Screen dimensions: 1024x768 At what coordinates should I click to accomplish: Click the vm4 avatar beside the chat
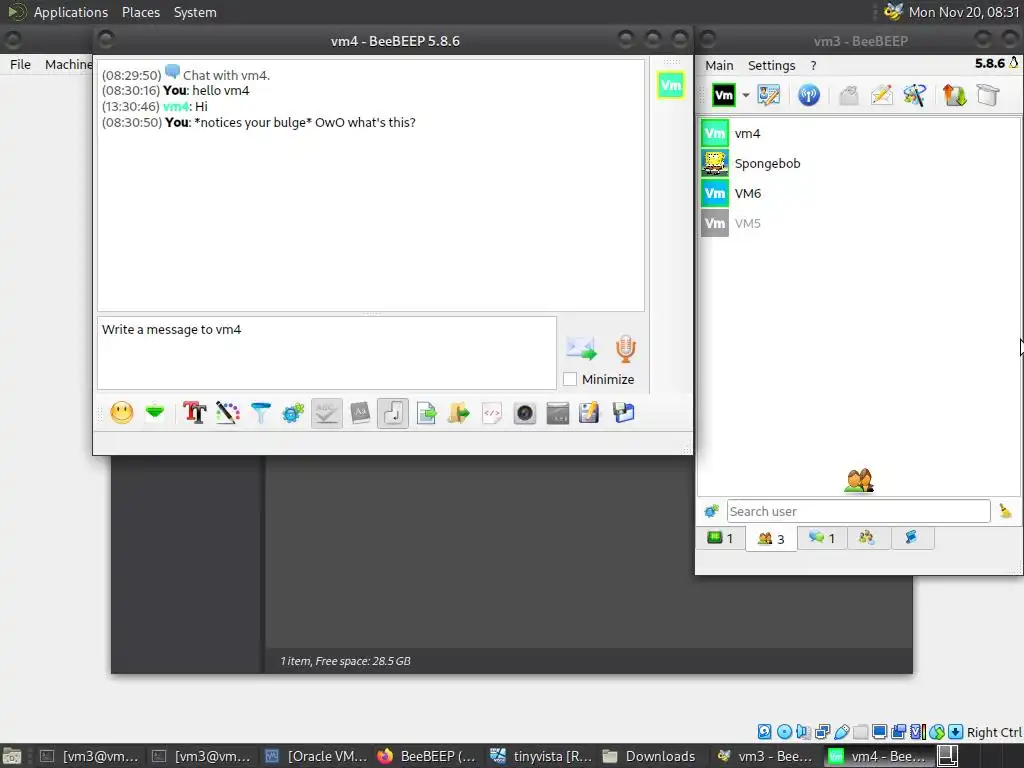pos(671,85)
